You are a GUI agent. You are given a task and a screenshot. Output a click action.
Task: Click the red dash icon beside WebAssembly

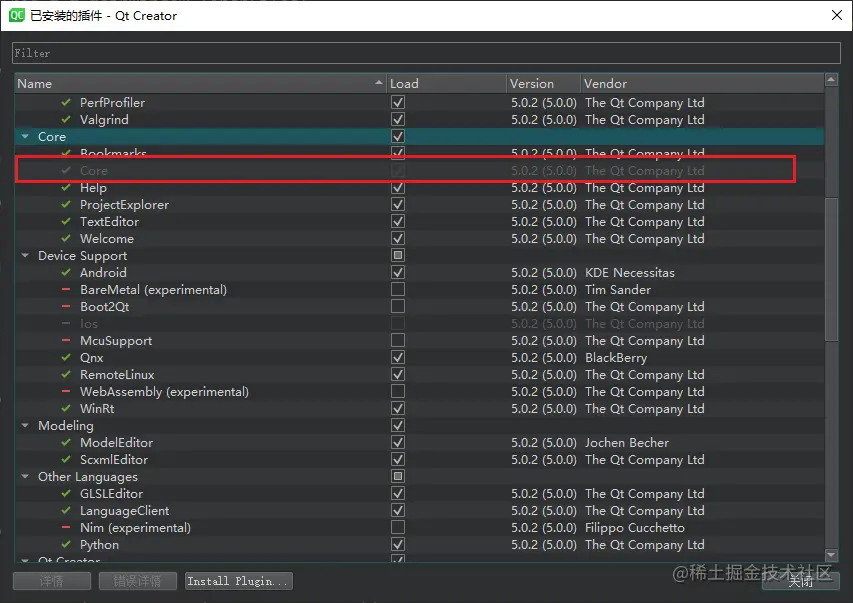[x=66, y=391]
